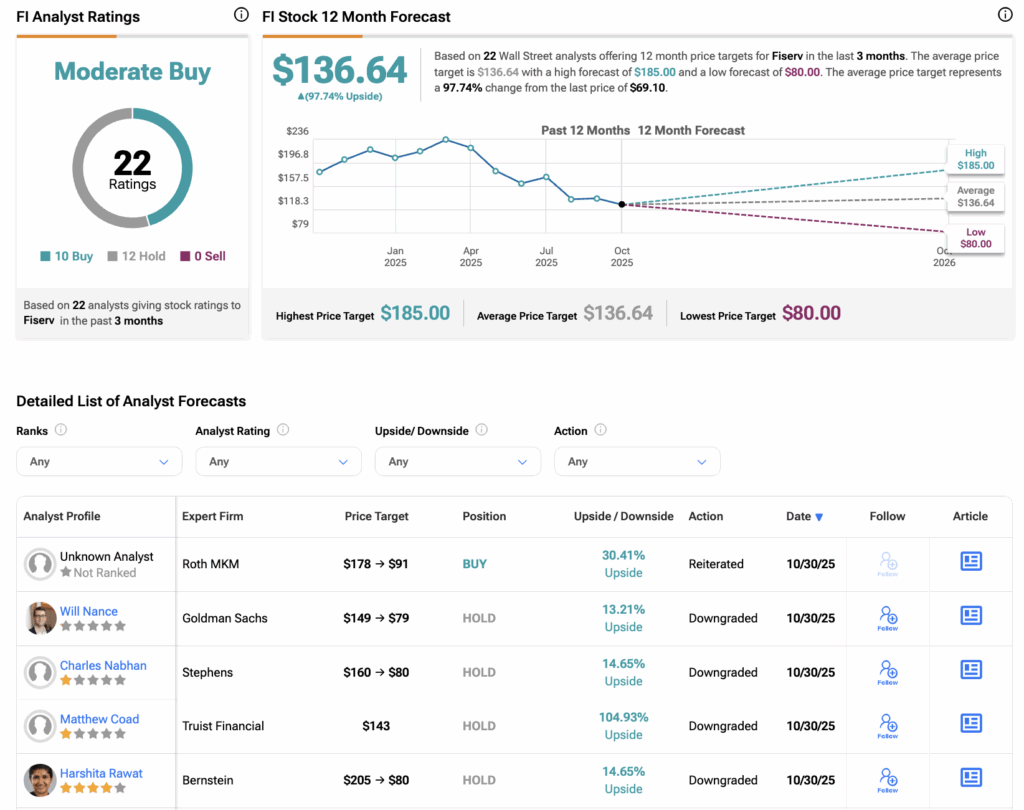The image size is (1024, 810).
Task: Click Matthew Coad's profile avatar
Action: 41,726
